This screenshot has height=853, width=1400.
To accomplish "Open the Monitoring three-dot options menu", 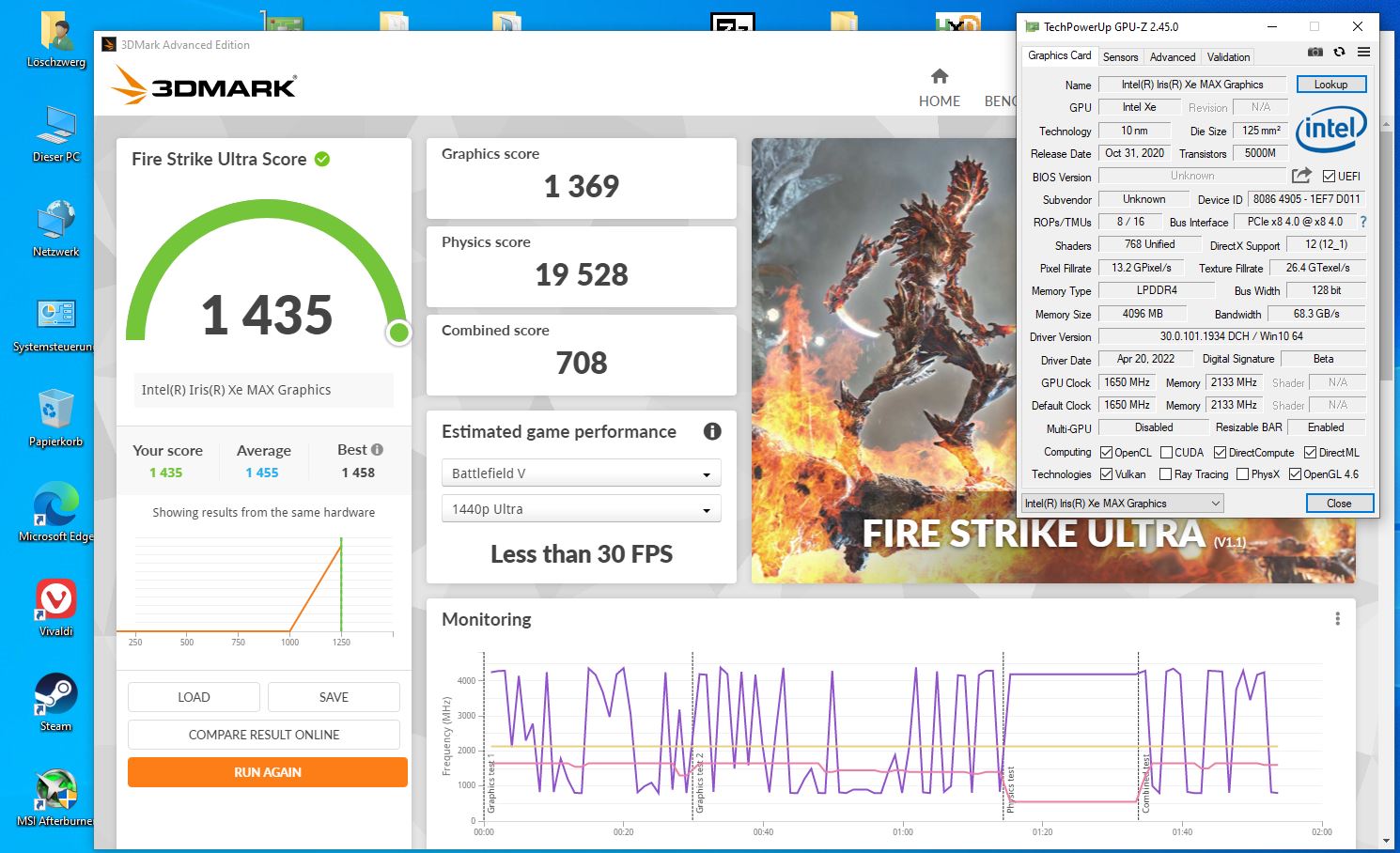I will tap(1337, 619).
